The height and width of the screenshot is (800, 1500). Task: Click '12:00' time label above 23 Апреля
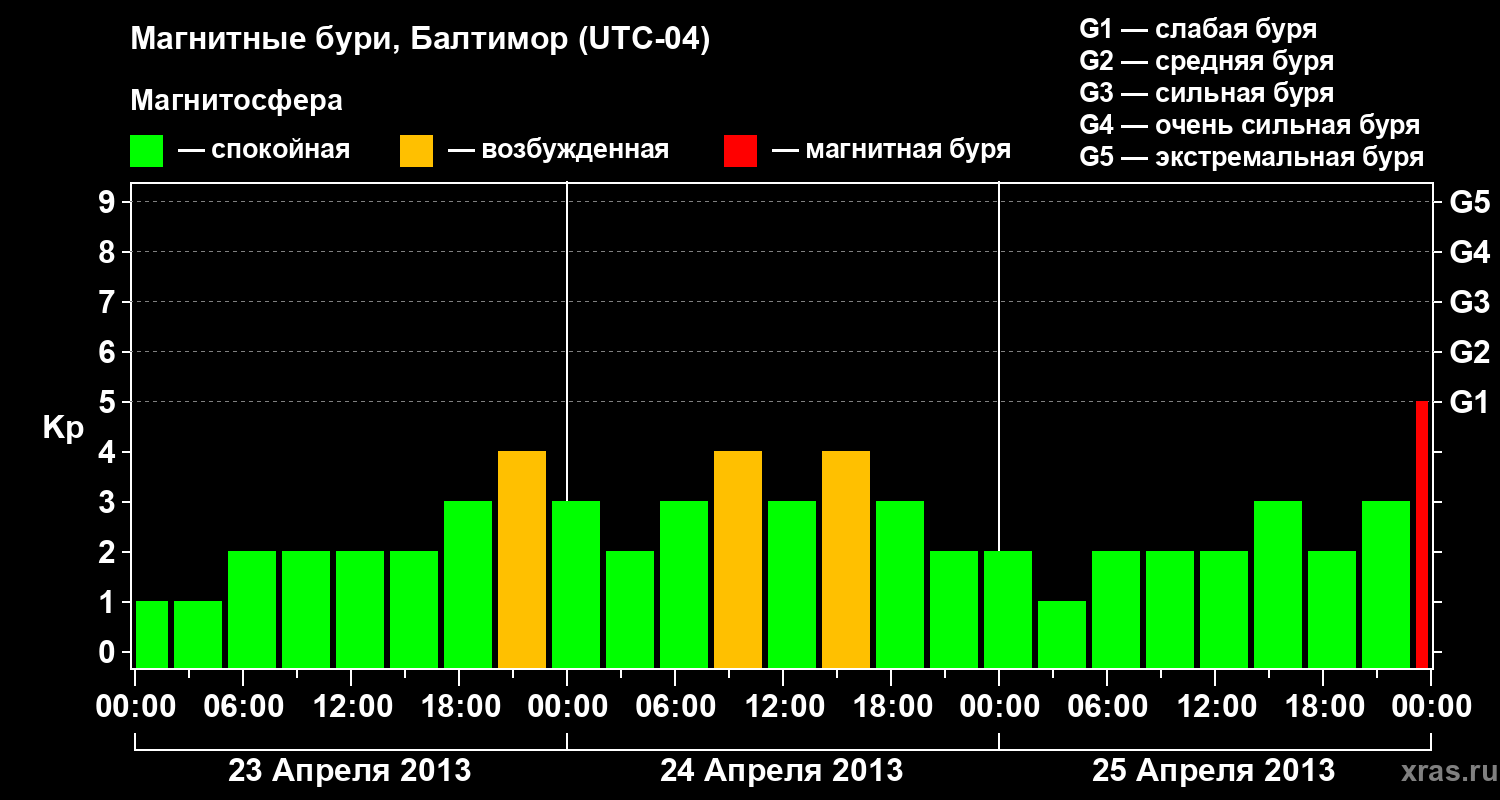(x=352, y=707)
